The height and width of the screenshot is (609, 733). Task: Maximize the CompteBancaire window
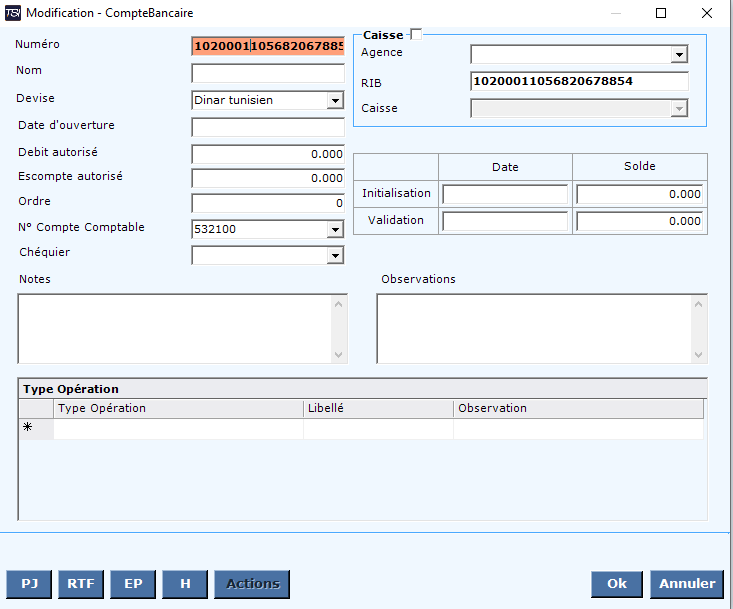(661, 13)
